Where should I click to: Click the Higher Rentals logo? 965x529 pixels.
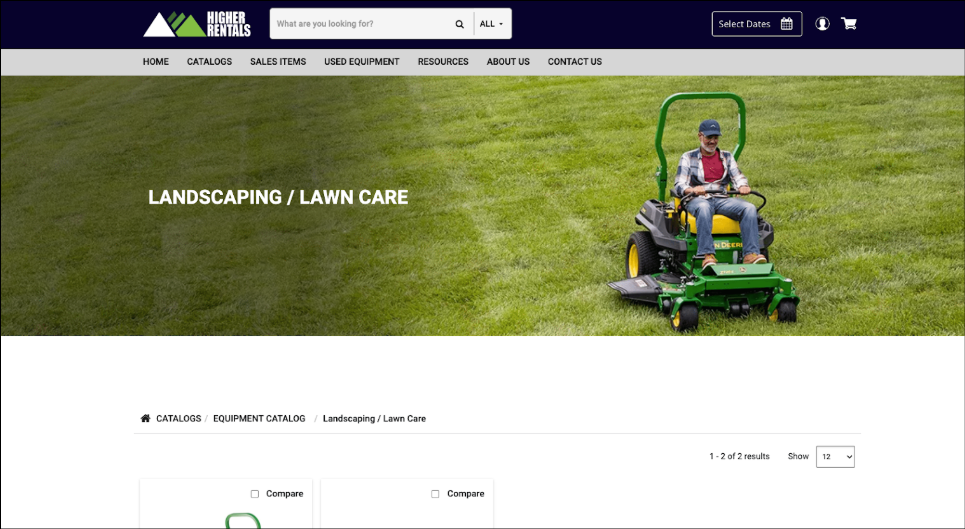coord(197,24)
